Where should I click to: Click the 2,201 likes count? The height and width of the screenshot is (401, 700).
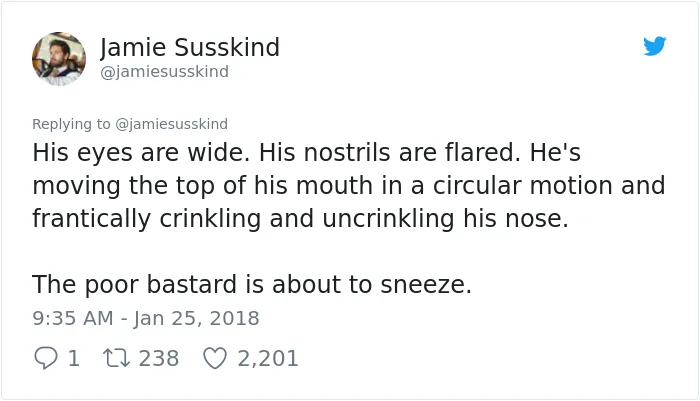268,359
